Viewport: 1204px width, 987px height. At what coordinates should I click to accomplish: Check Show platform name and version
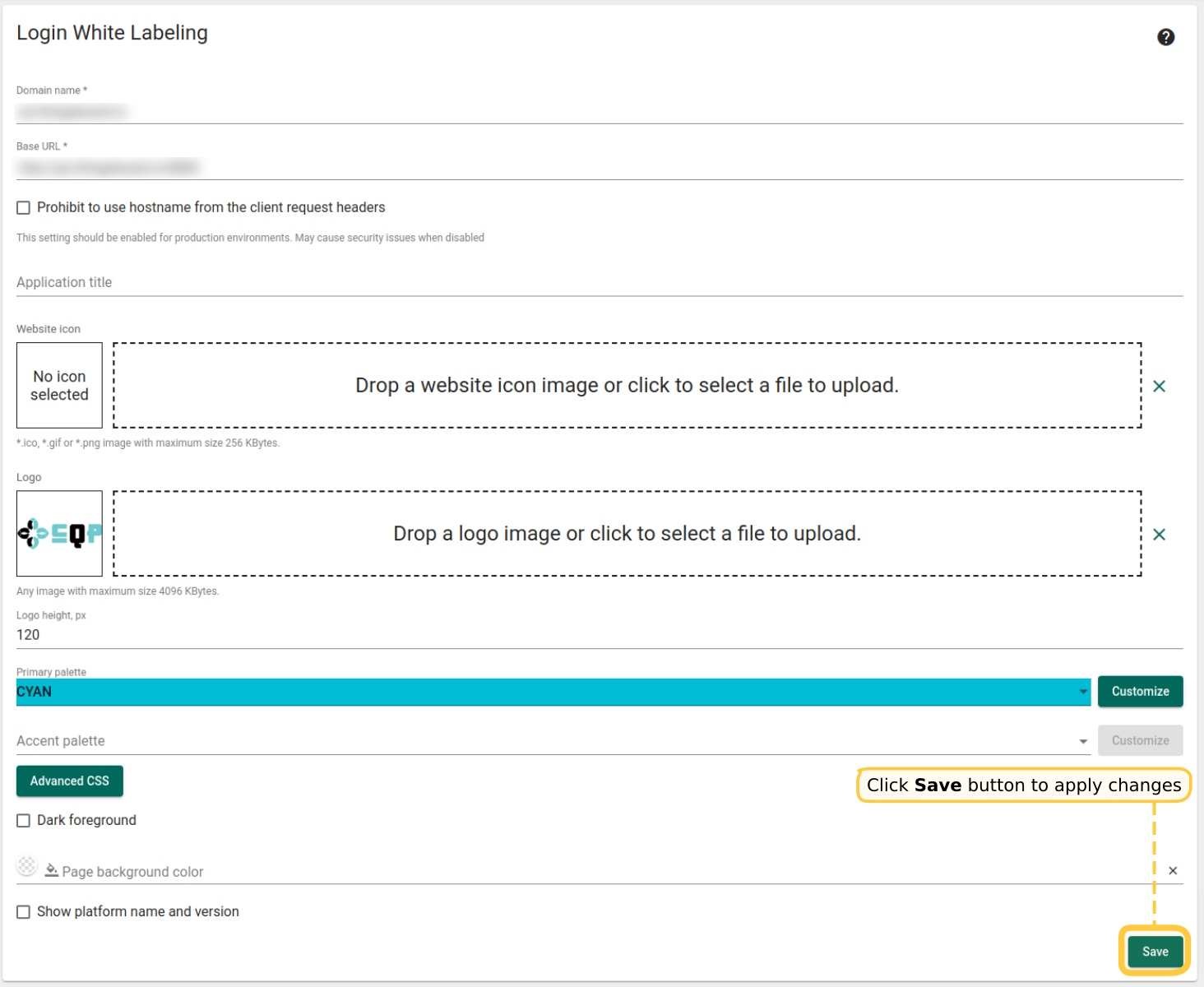(24, 912)
